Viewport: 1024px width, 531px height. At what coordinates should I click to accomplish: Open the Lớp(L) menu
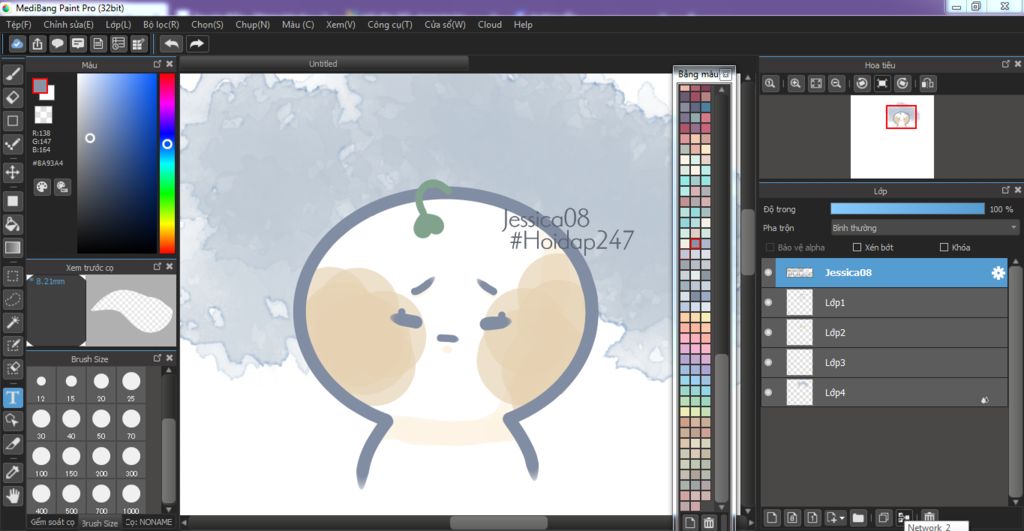click(x=118, y=24)
